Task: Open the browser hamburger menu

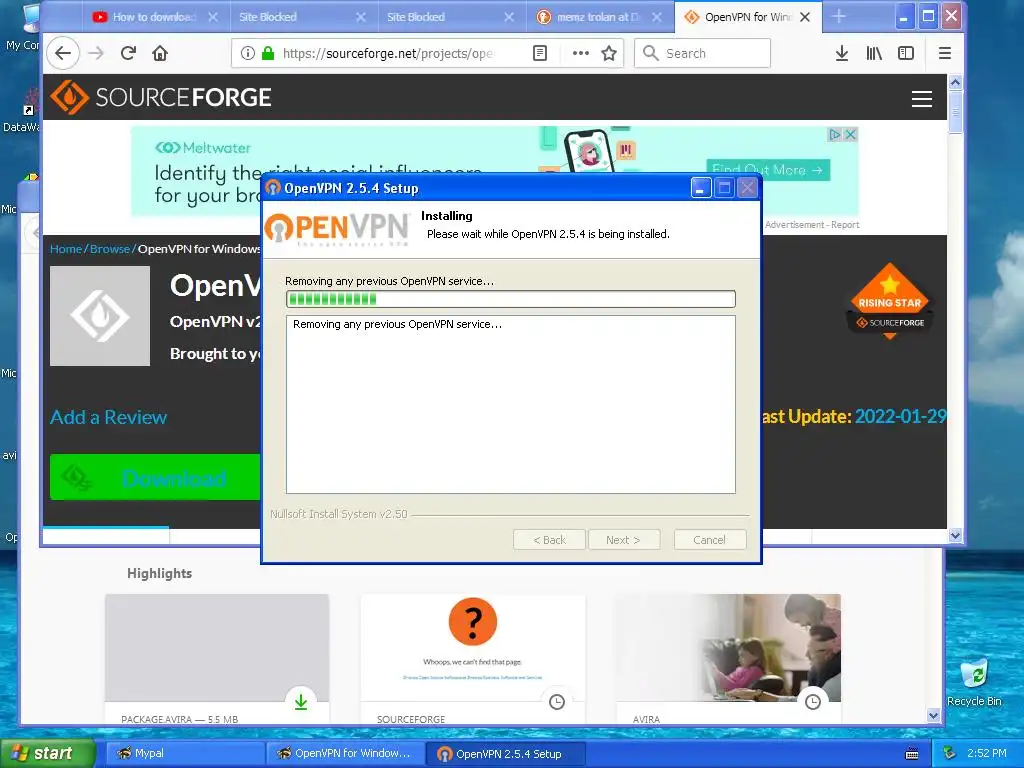Action: click(944, 53)
